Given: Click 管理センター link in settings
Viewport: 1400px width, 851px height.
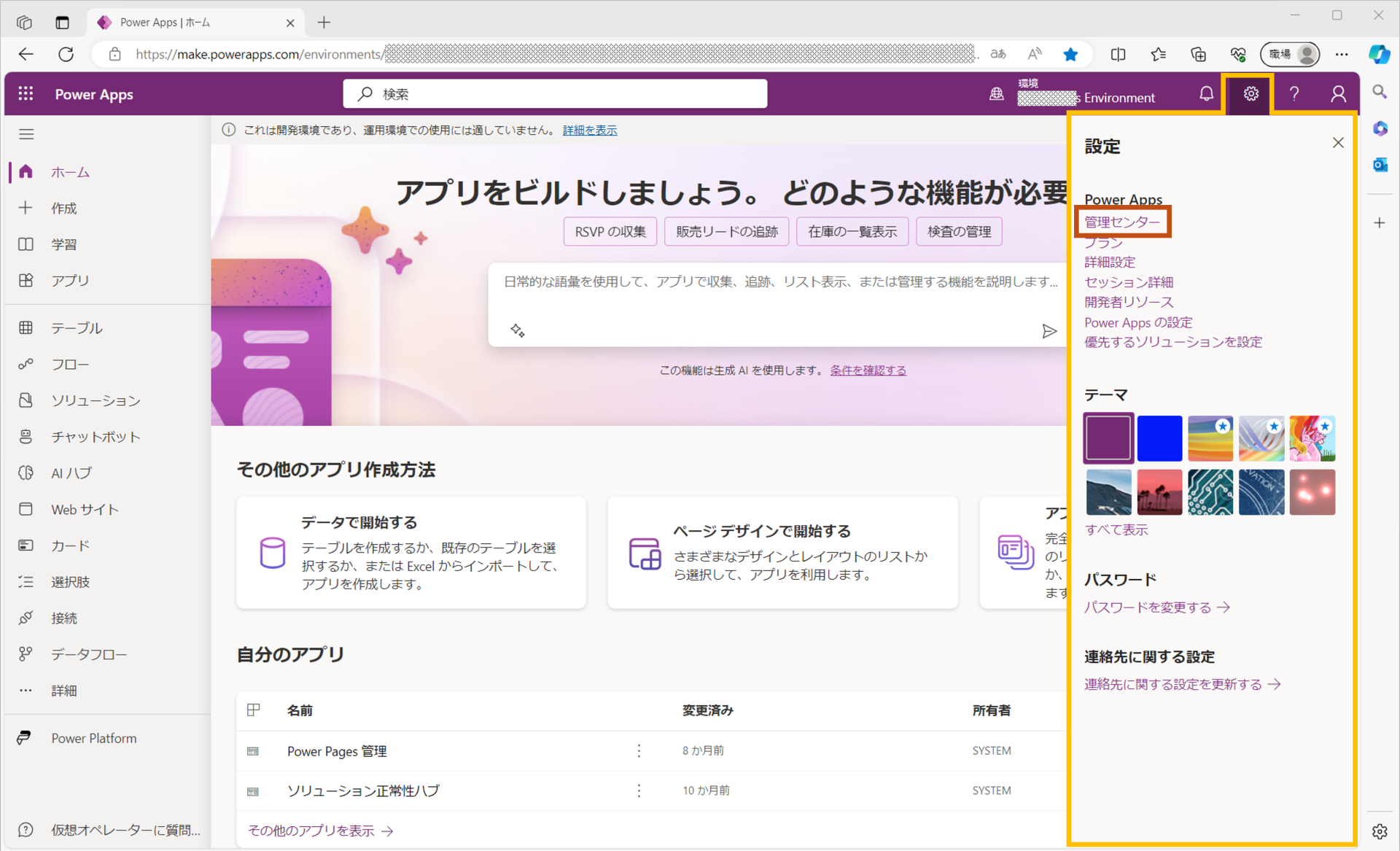Looking at the screenshot, I should pos(1121,222).
